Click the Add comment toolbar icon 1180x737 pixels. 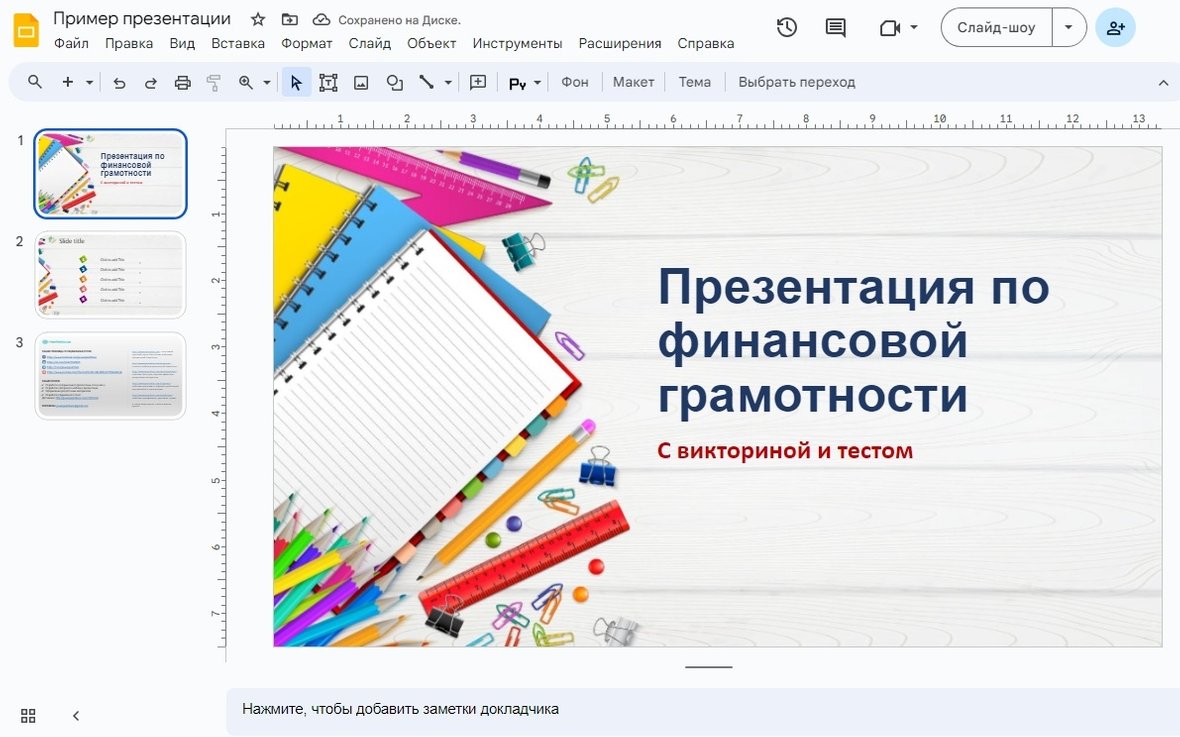478,83
